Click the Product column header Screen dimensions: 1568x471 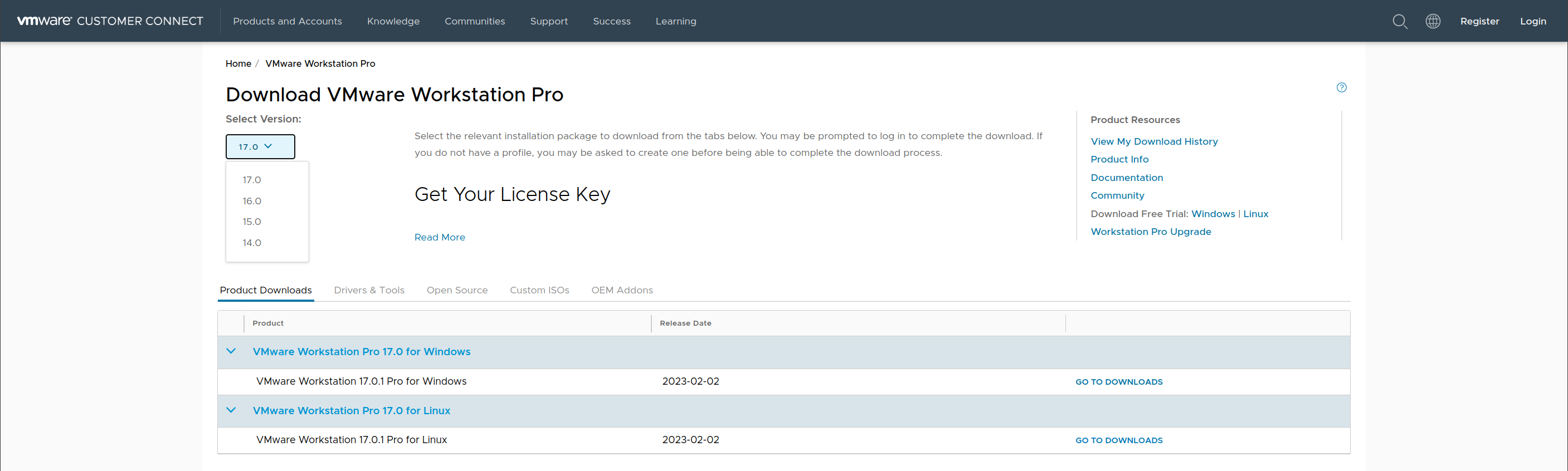coord(268,323)
